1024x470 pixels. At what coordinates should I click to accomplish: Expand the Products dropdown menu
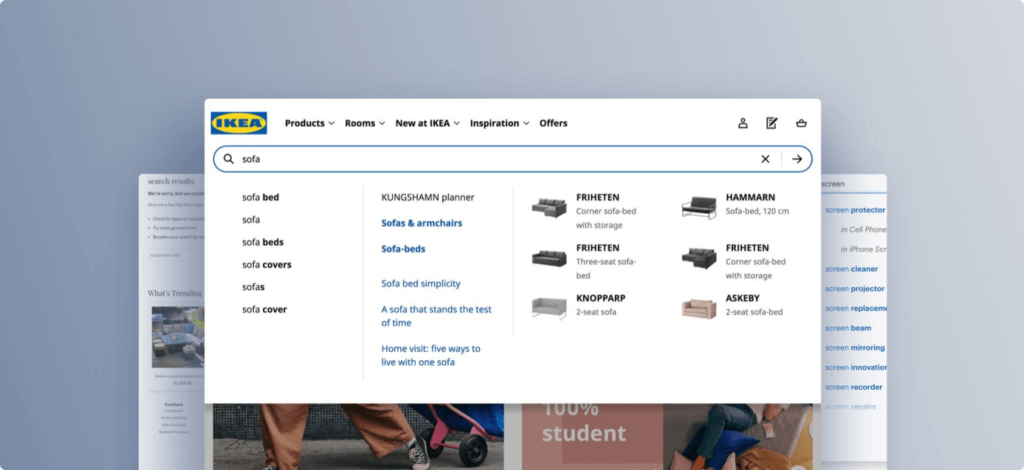tap(310, 123)
